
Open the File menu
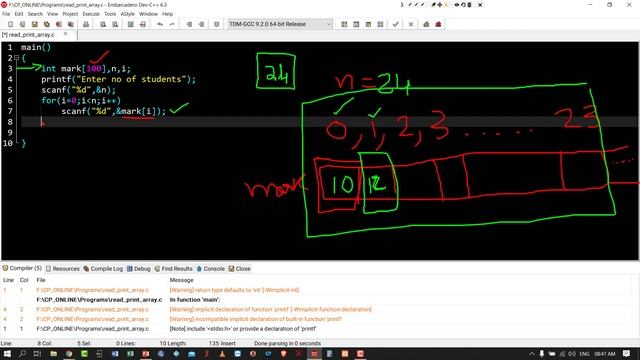[6, 14]
